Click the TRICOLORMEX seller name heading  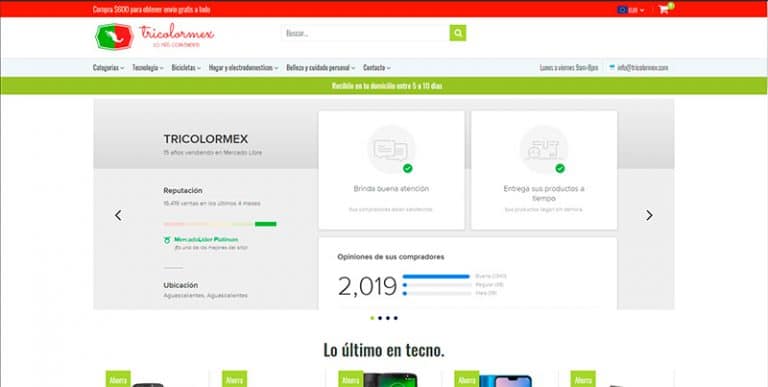click(206, 139)
